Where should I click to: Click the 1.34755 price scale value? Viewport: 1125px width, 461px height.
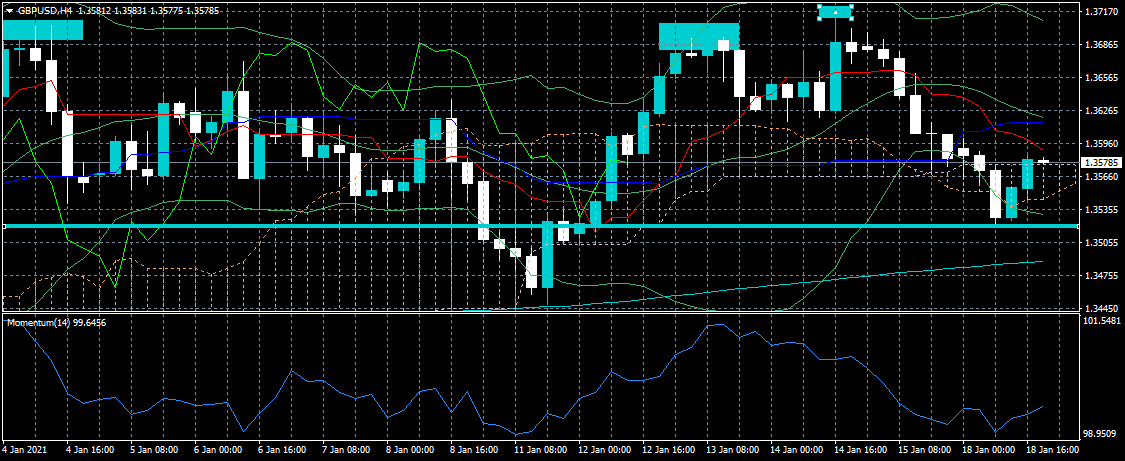(1100, 276)
